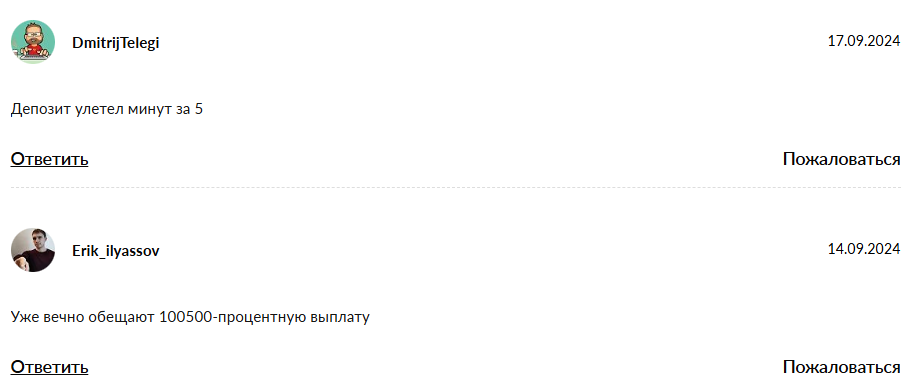
Task: Click the dashed divider between comments
Action: point(455,188)
